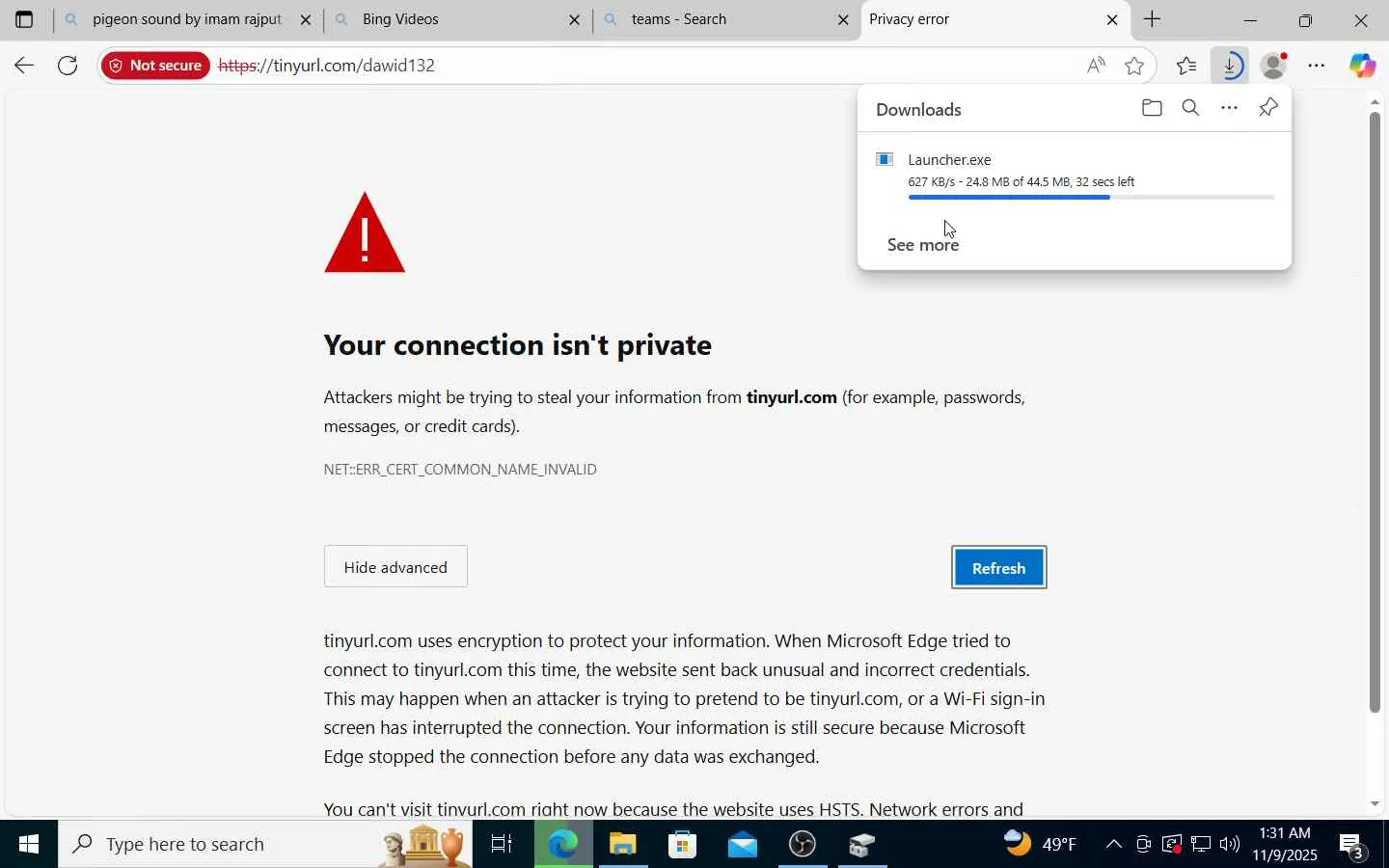Viewport: 1389px width, 868px height.
Task: Search downloads with the magnifier icon
Action: point(1190,108)
